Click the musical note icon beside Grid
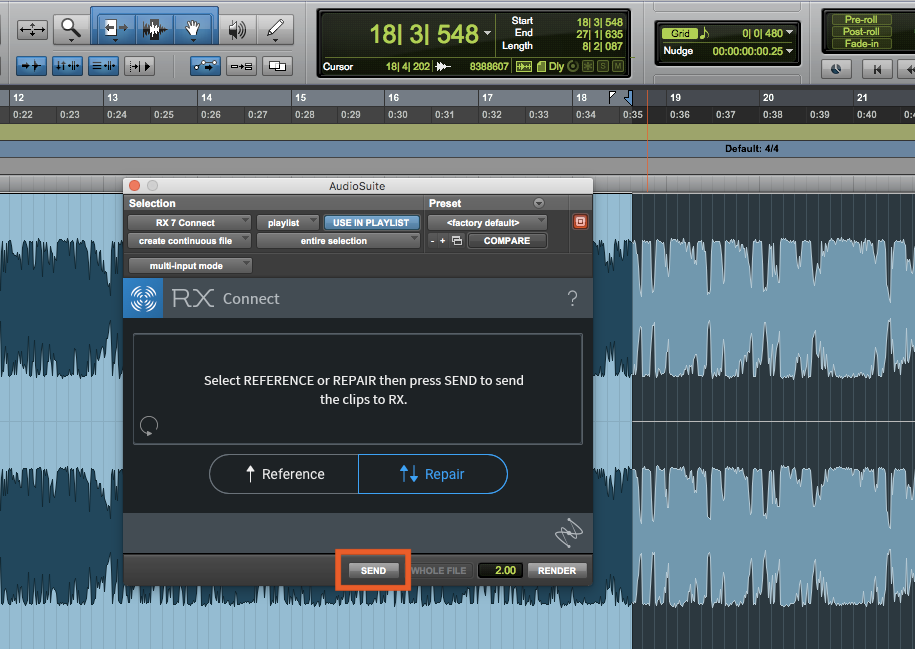 [705, 33]
